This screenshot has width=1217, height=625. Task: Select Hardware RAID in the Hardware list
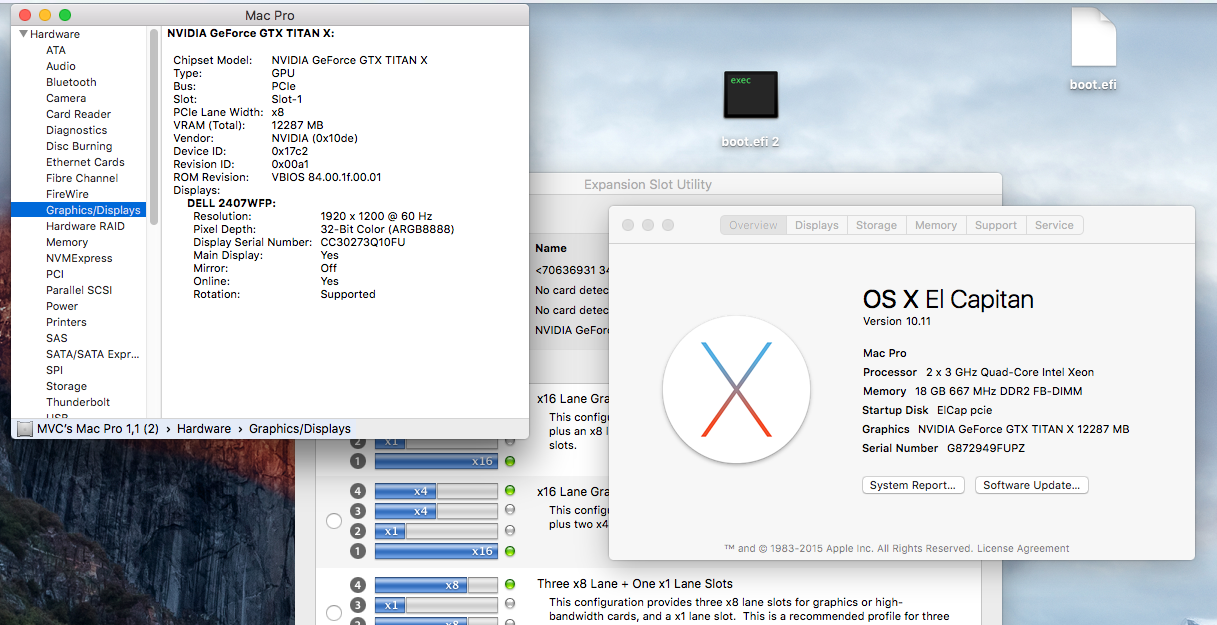(85, 226)
